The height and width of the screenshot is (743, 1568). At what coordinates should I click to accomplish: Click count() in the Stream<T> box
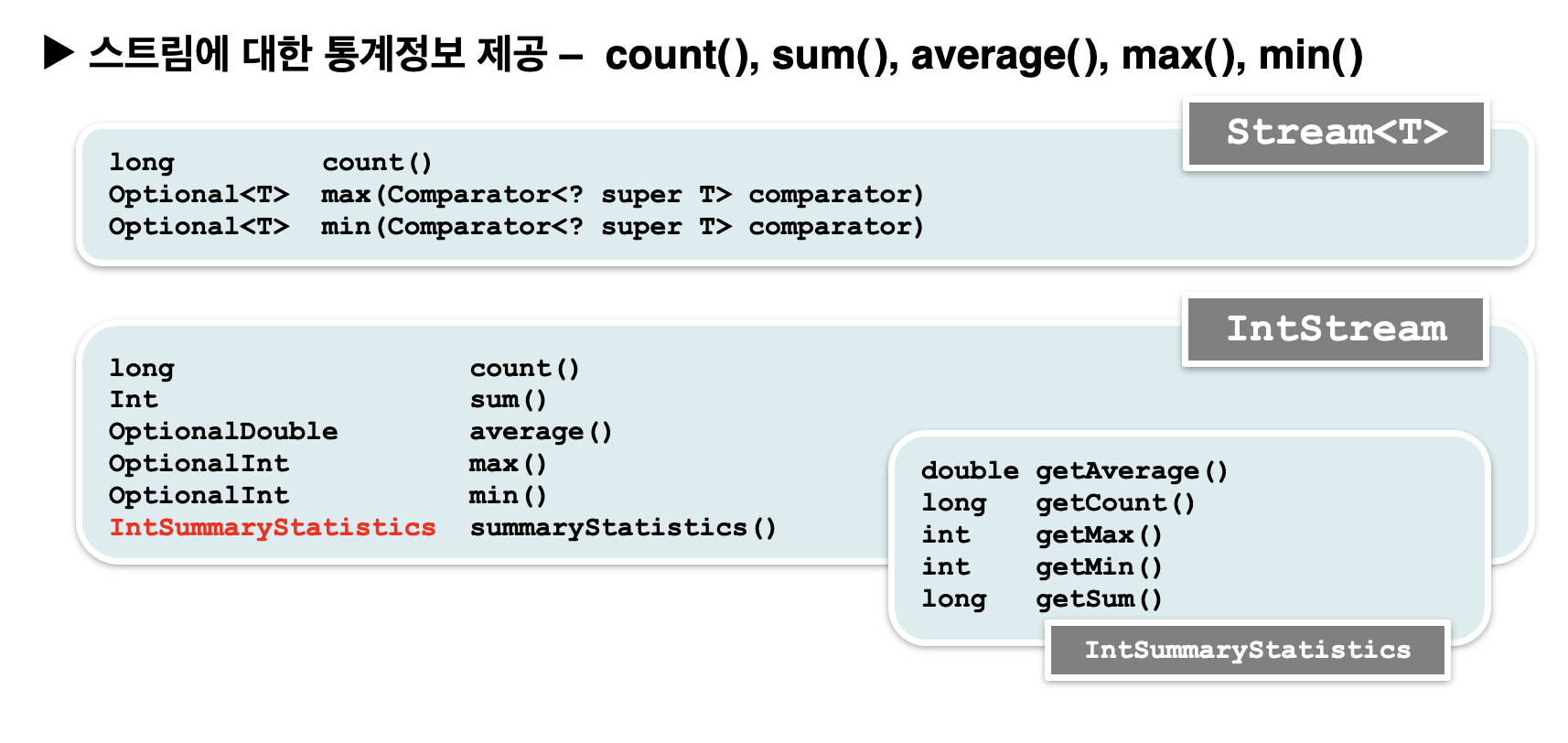click(377, 163)
